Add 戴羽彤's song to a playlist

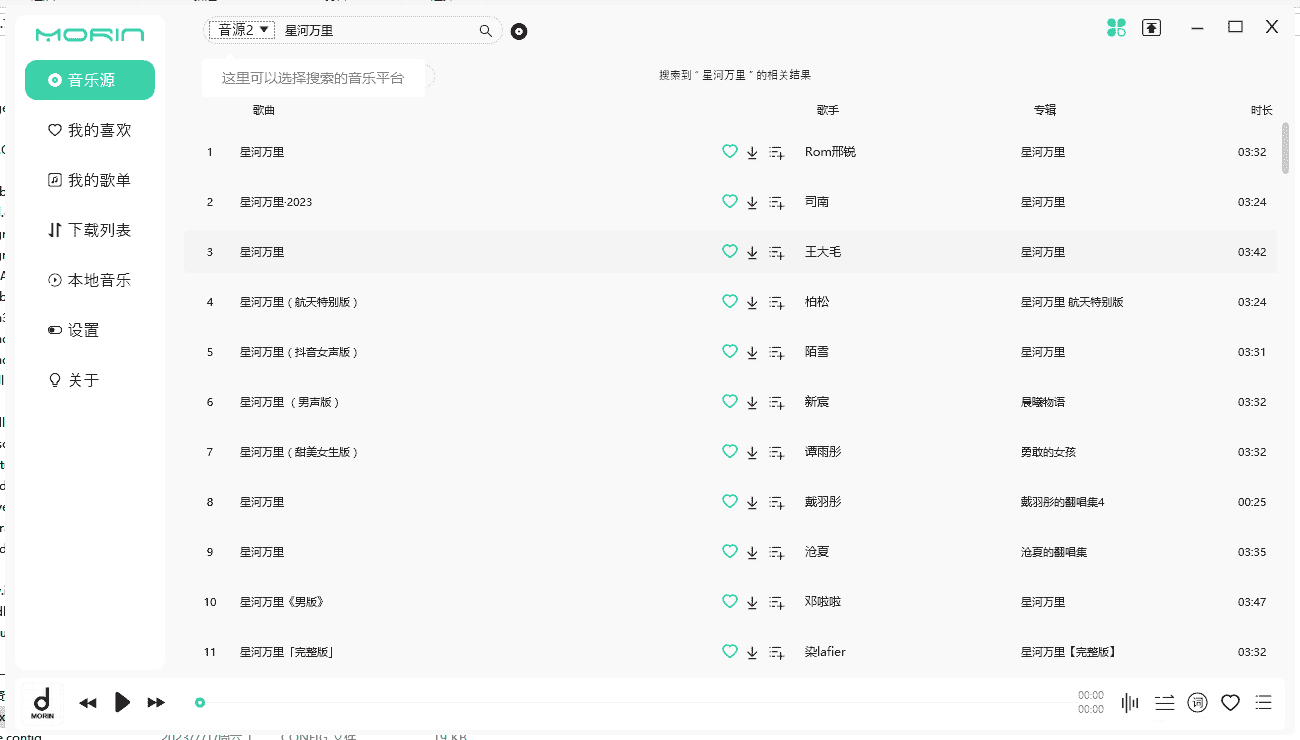[776, 502]
